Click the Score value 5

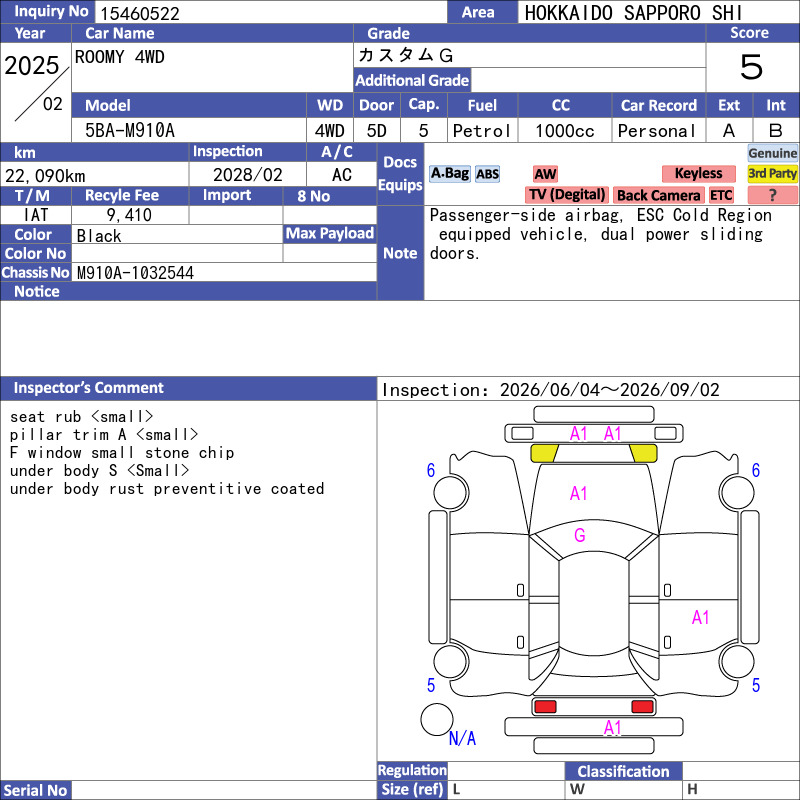coord(752,67)
